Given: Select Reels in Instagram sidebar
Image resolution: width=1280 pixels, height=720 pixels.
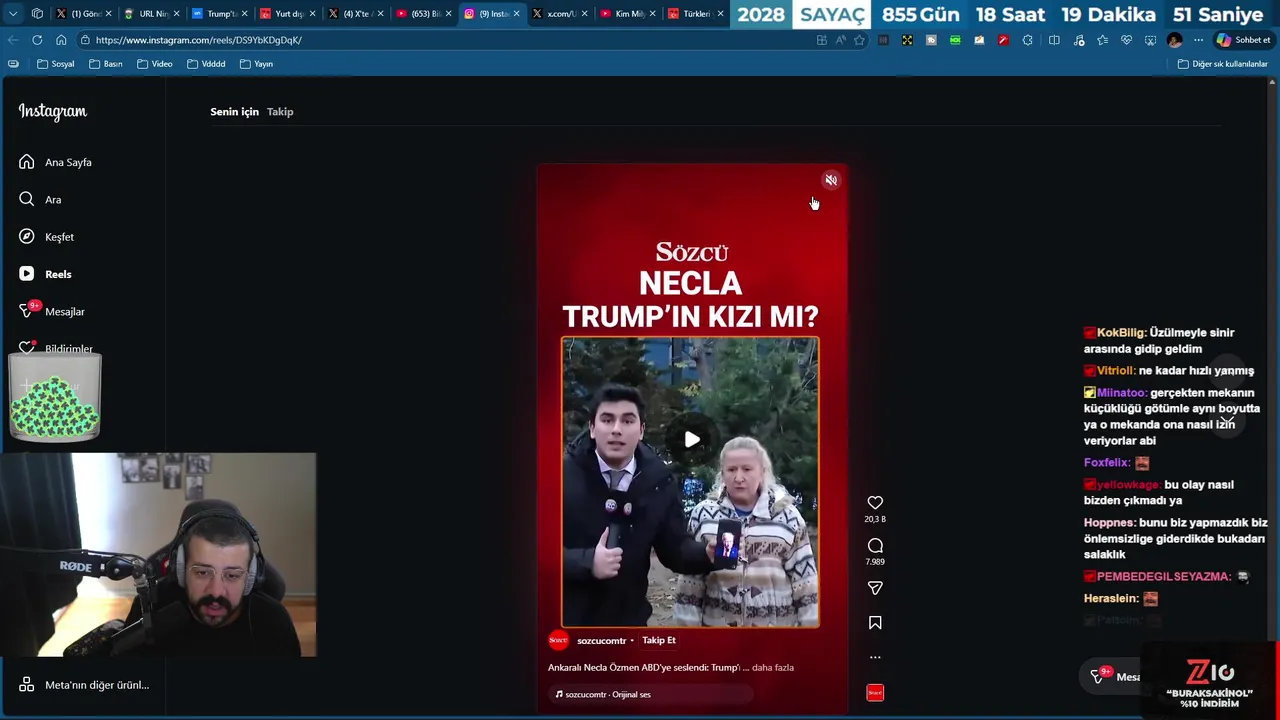Looking at the screenshot, I should click(46, 274).
